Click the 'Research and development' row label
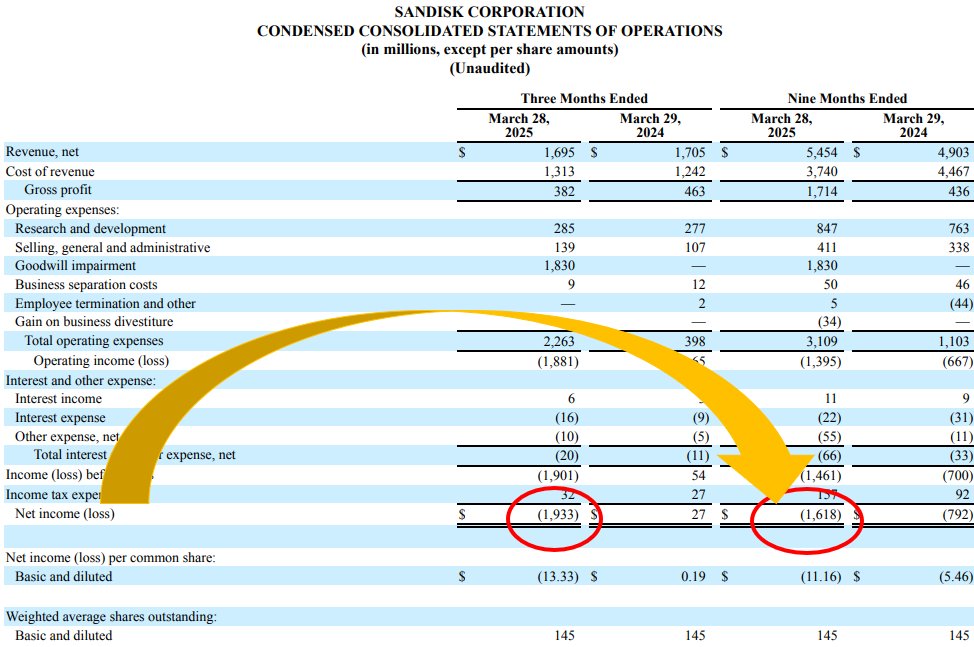974x647 pixels. coord(91,228)
